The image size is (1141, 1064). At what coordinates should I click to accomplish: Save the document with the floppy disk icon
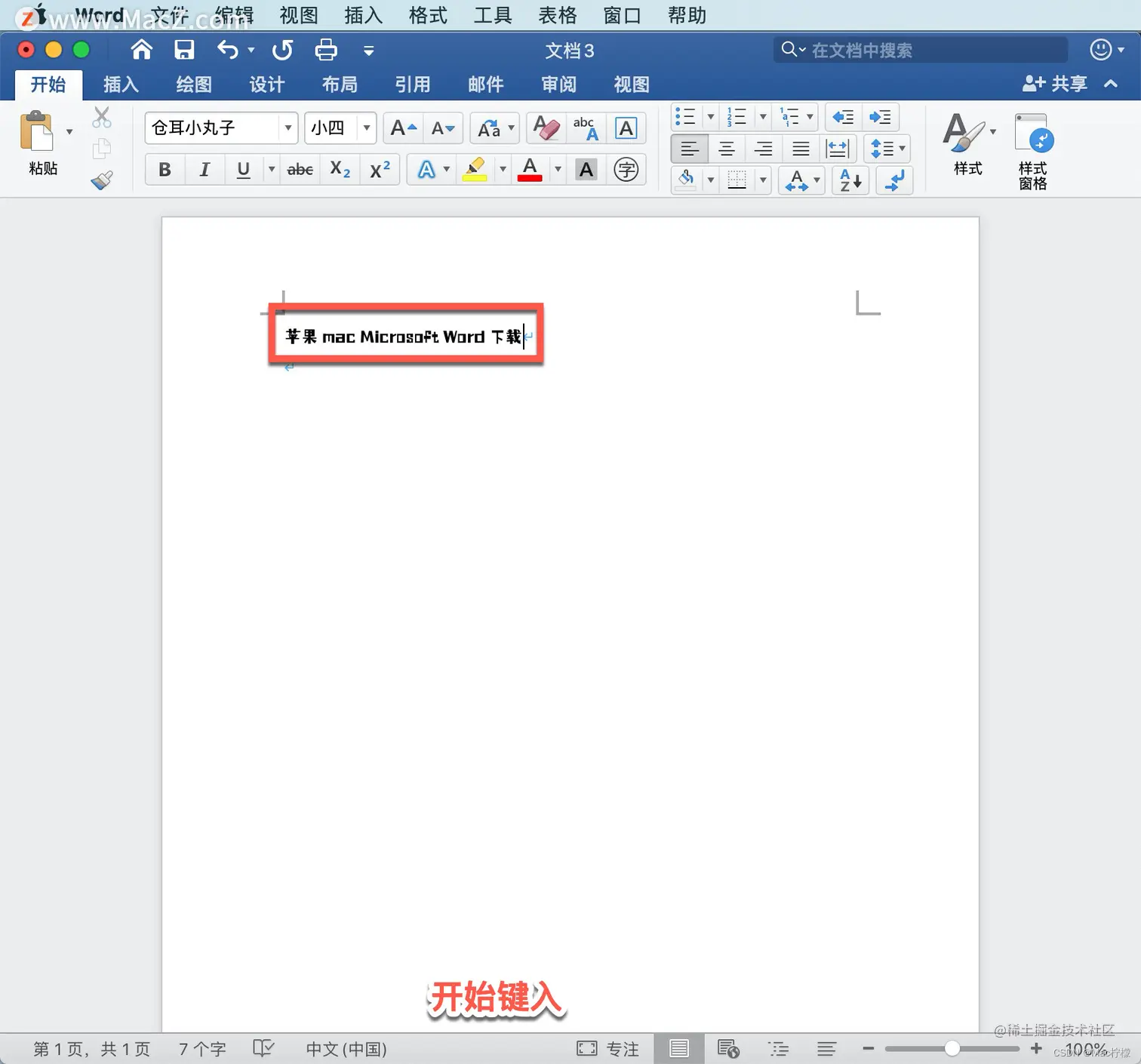(184, 51)
